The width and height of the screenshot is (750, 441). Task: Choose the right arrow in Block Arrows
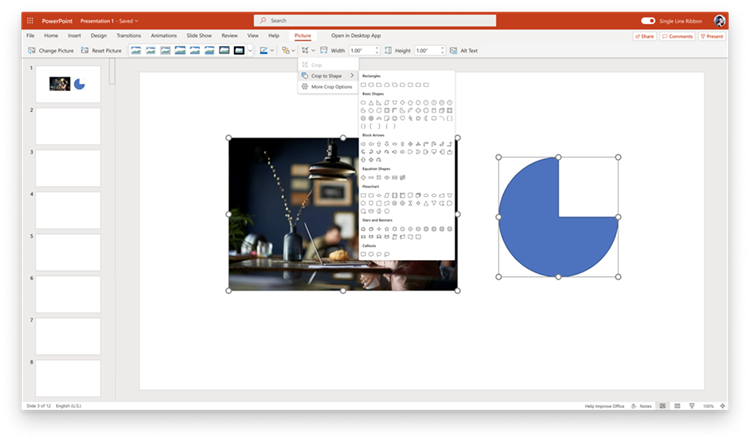363,143
